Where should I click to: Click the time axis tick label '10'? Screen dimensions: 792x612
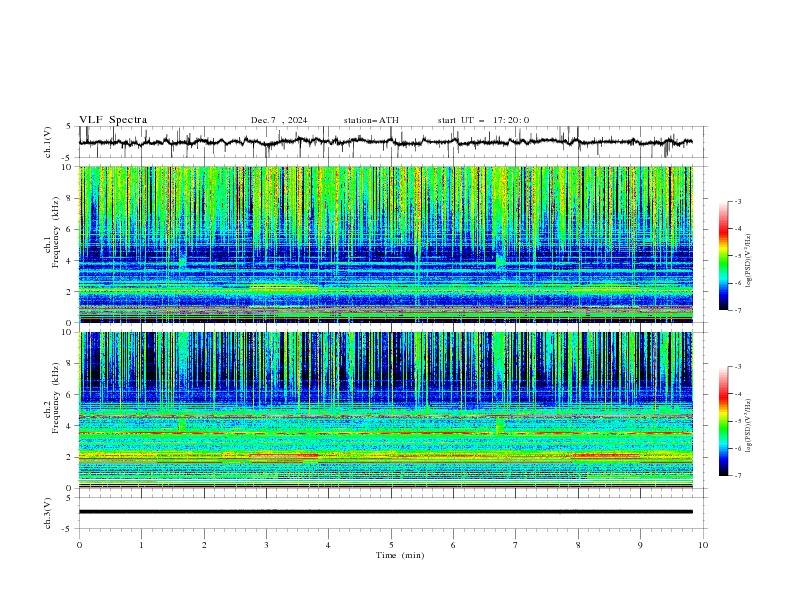[703, 545]
